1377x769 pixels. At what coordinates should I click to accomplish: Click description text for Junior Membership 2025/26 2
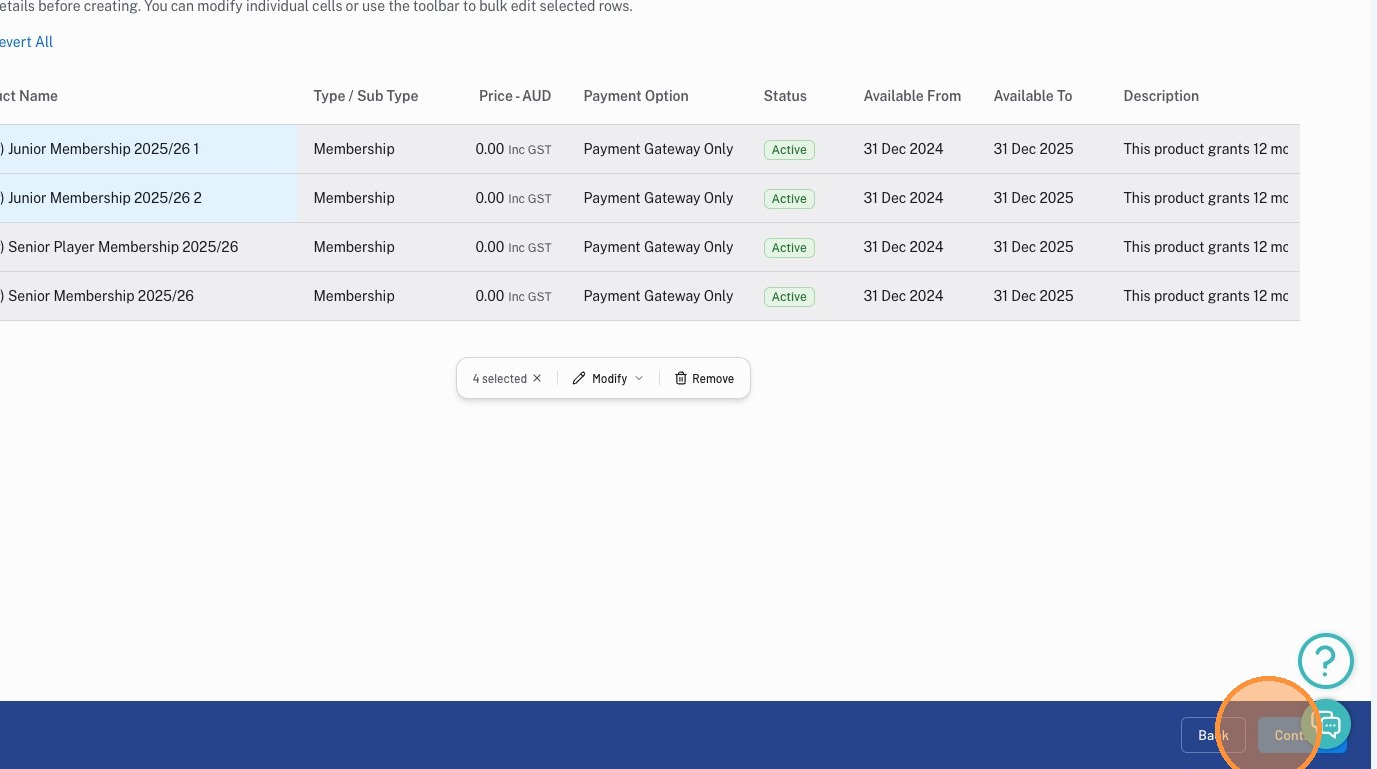click(x=1206, y=198)
